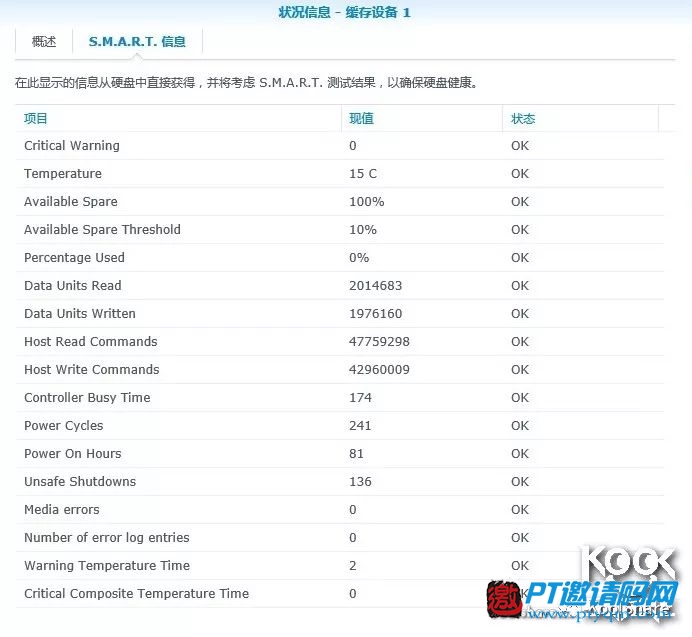Viewport: 692px width, 637px height.
Task: Click the OK status of Unsafe Shutdowns
Action: click(520, 482)
